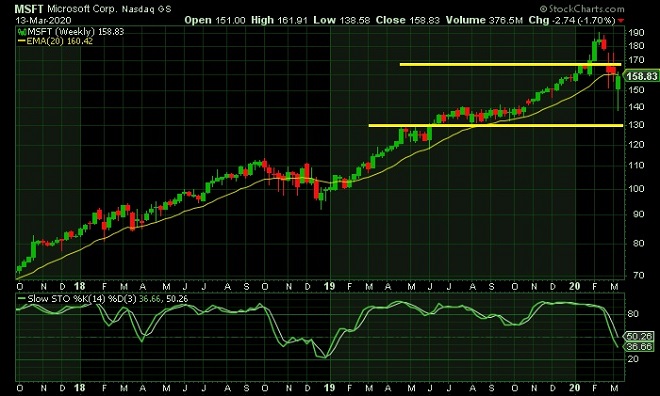
Task: Click the MSFT ticker symbol in header
Action: click(29, 9)
